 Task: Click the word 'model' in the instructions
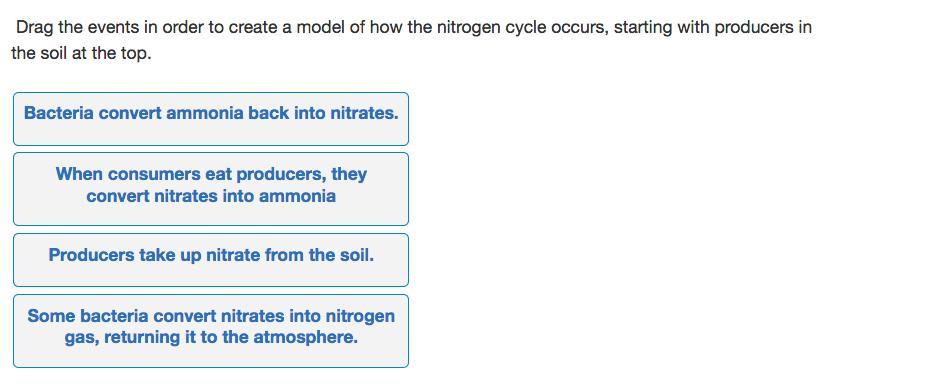[x=322, y=27]
